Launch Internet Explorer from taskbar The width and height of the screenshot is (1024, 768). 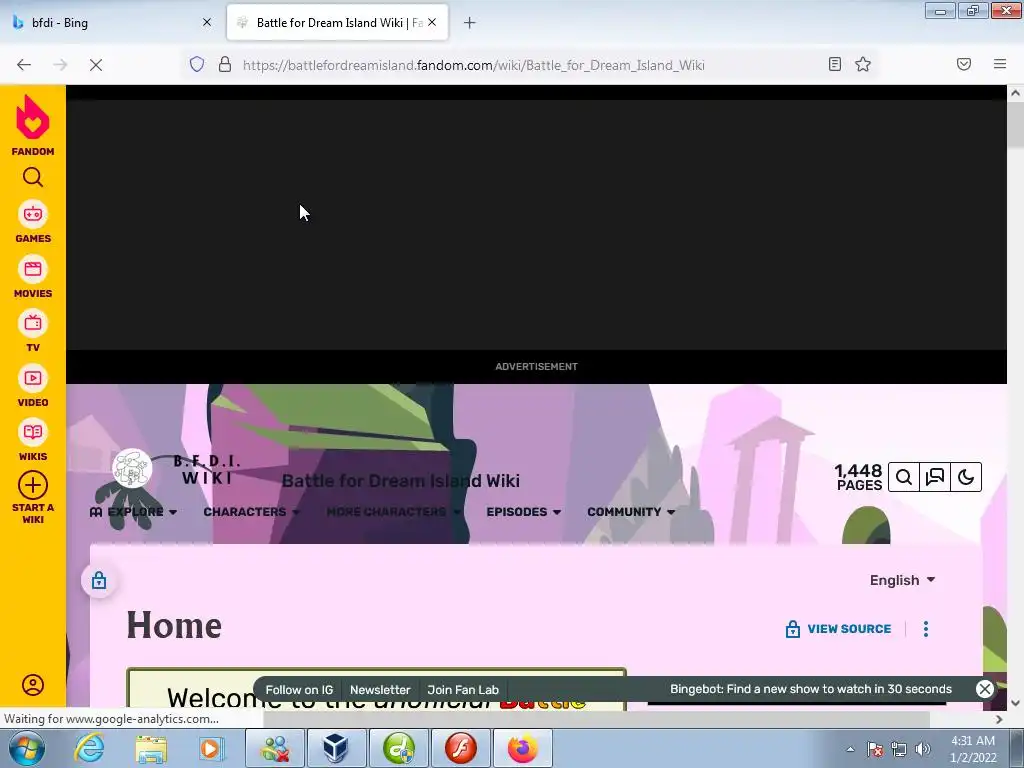(x=89, y=748)
